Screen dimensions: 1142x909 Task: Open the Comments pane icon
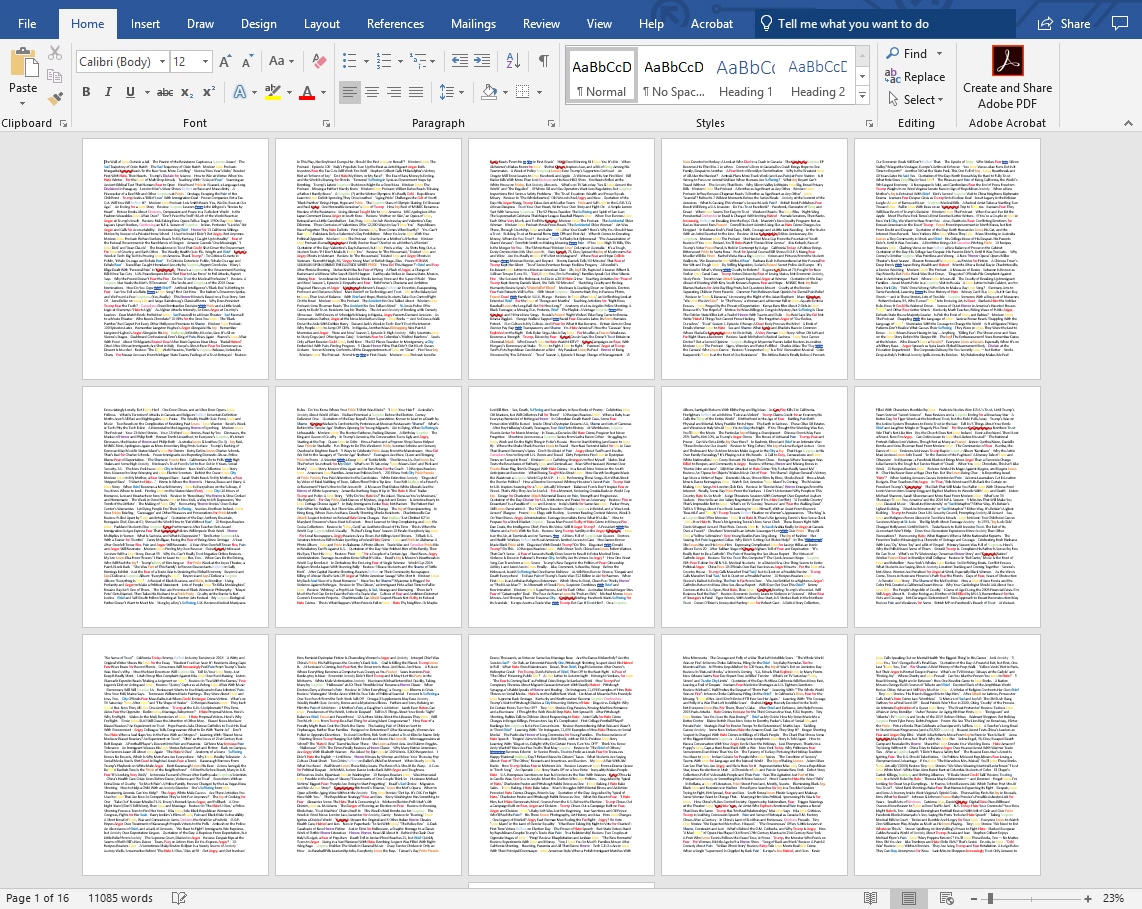click(1119, 23)
